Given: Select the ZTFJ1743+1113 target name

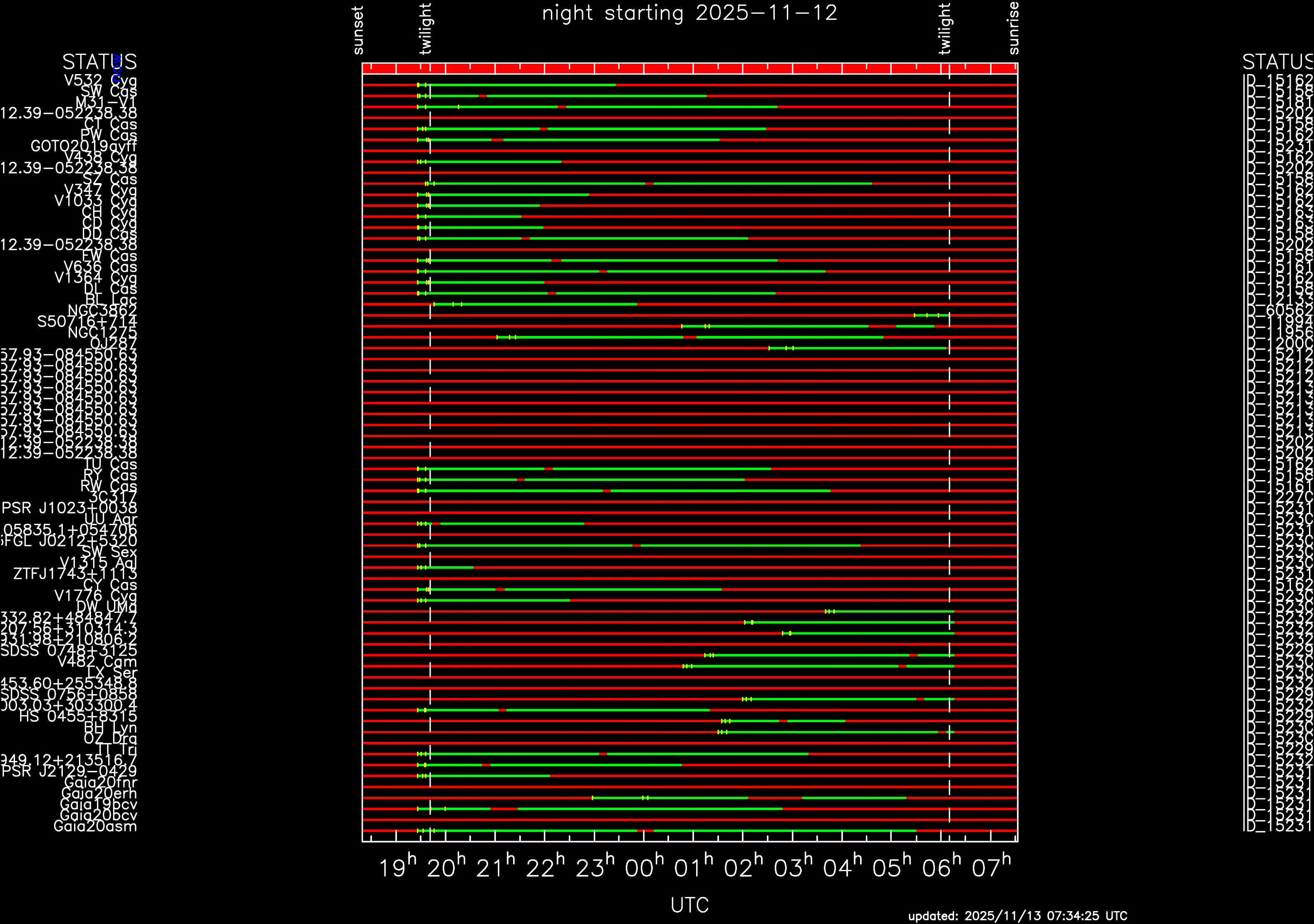Looking at the screenshot, I should click(x=75, y=574).
